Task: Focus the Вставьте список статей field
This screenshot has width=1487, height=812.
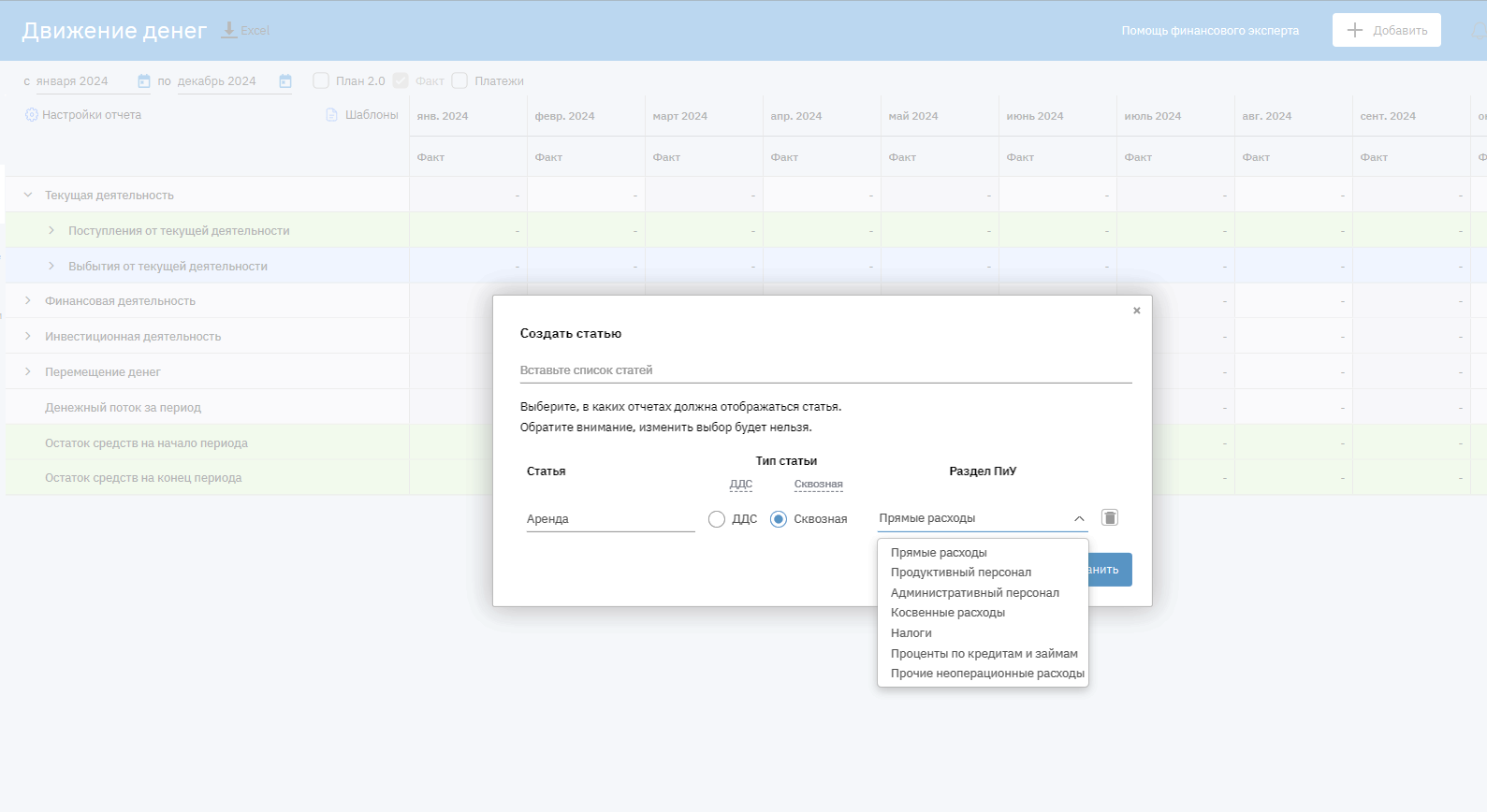Action: (826, 370)
